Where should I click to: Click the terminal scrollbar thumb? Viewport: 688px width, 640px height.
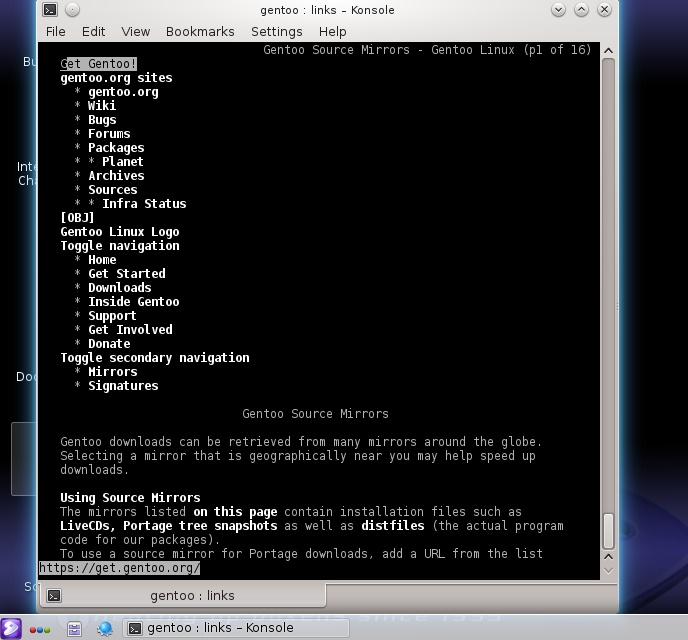608,531
